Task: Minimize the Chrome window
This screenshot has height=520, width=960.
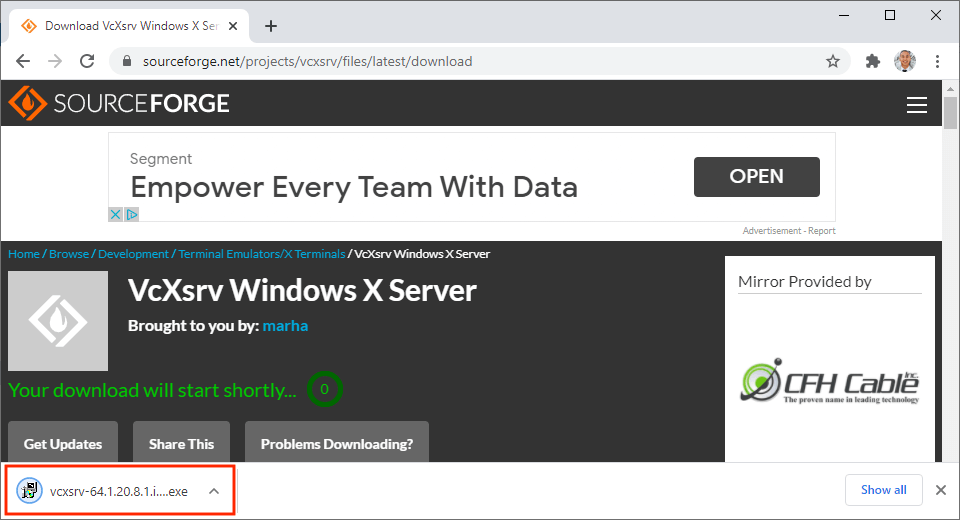Action: point(844,15)
